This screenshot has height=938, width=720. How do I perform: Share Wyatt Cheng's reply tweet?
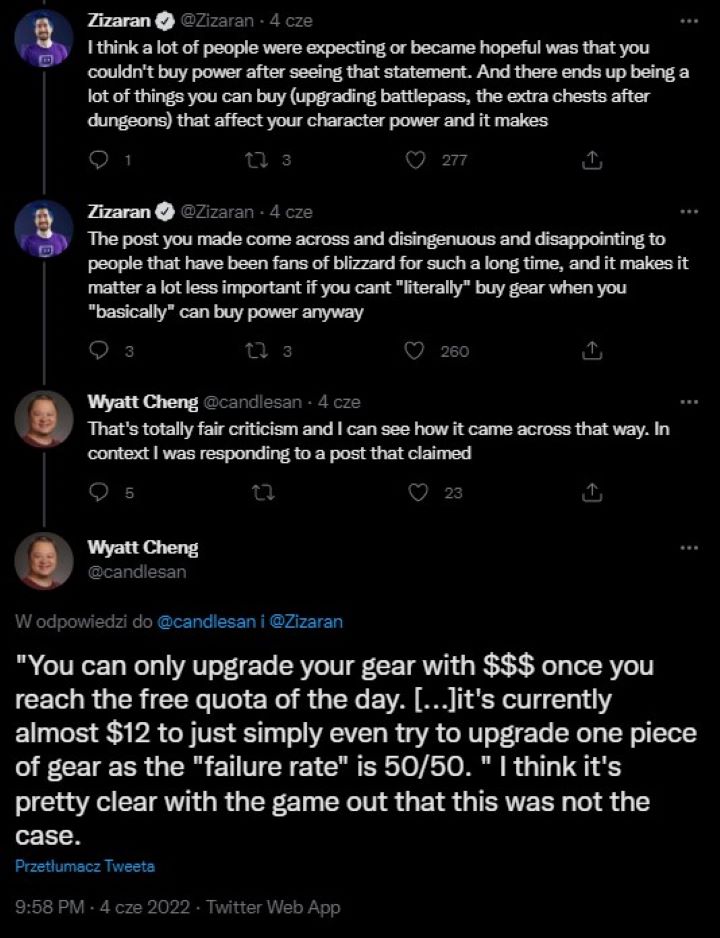click(x=591, y=491)
